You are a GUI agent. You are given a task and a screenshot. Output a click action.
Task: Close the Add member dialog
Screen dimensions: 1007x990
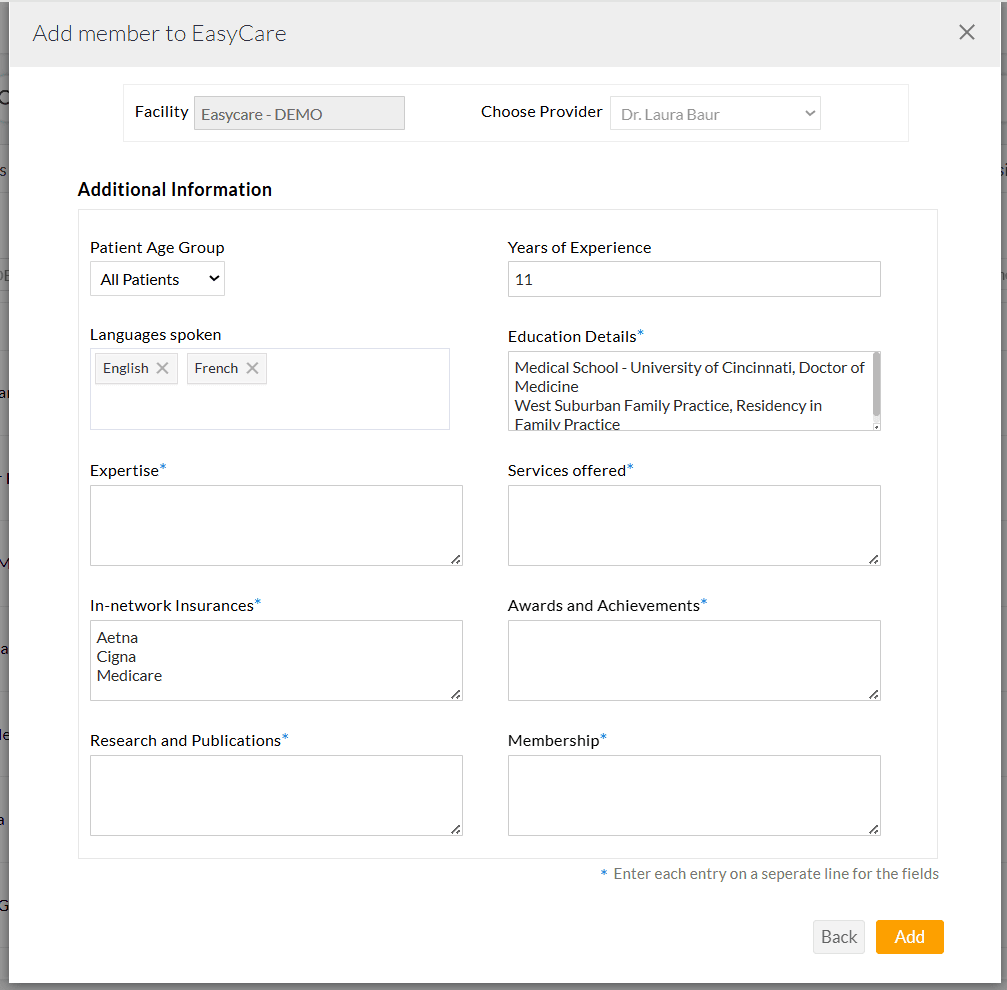pyautogui.click(x=966, y=33)
